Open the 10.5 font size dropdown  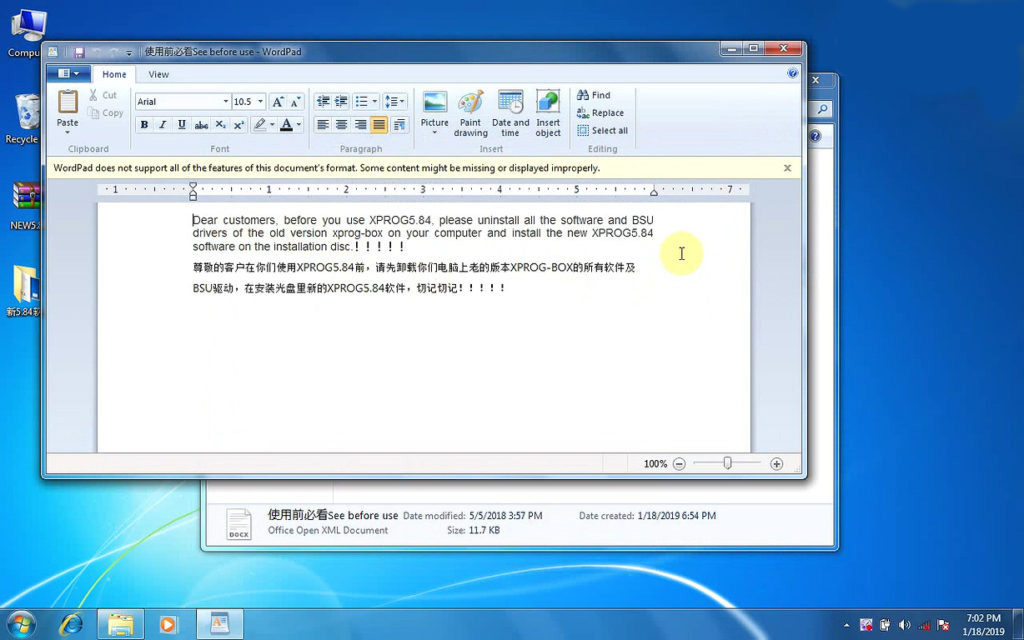[260, 102]
